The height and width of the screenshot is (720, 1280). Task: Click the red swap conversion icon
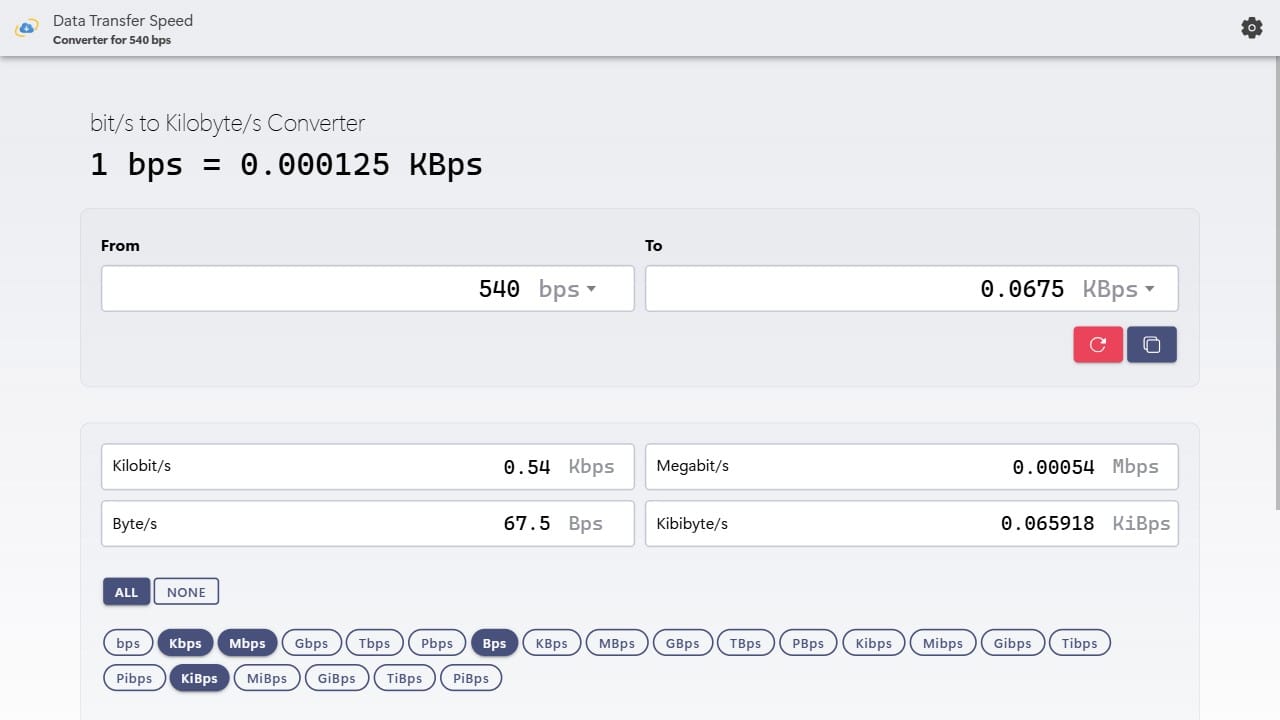pyautogui.click(x=1097, y=344)
